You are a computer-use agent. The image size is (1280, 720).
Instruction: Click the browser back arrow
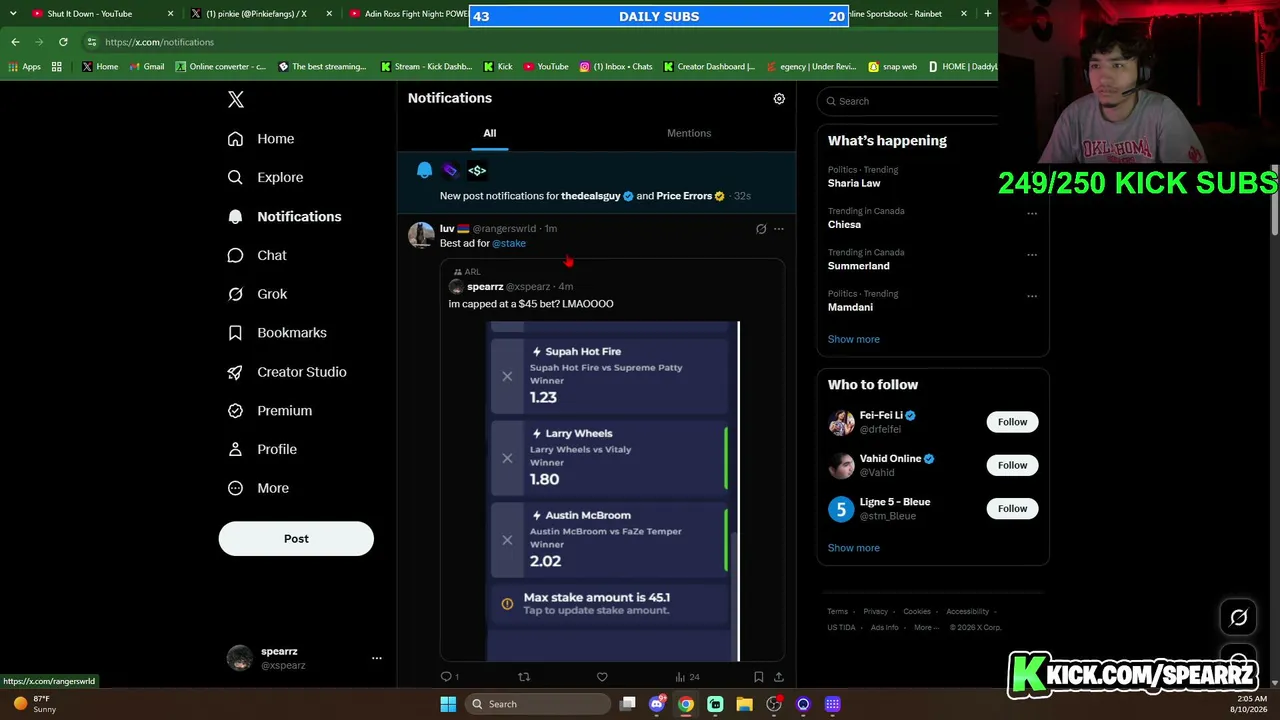tap(15, 42)
